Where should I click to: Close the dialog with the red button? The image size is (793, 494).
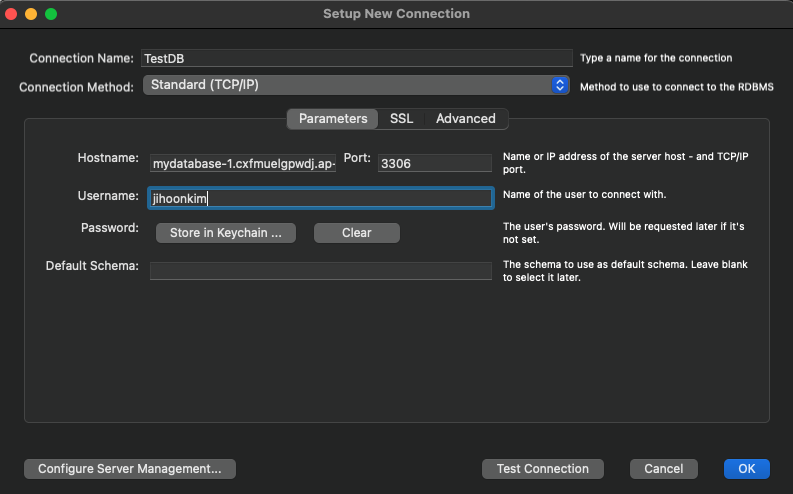(11, 14)
